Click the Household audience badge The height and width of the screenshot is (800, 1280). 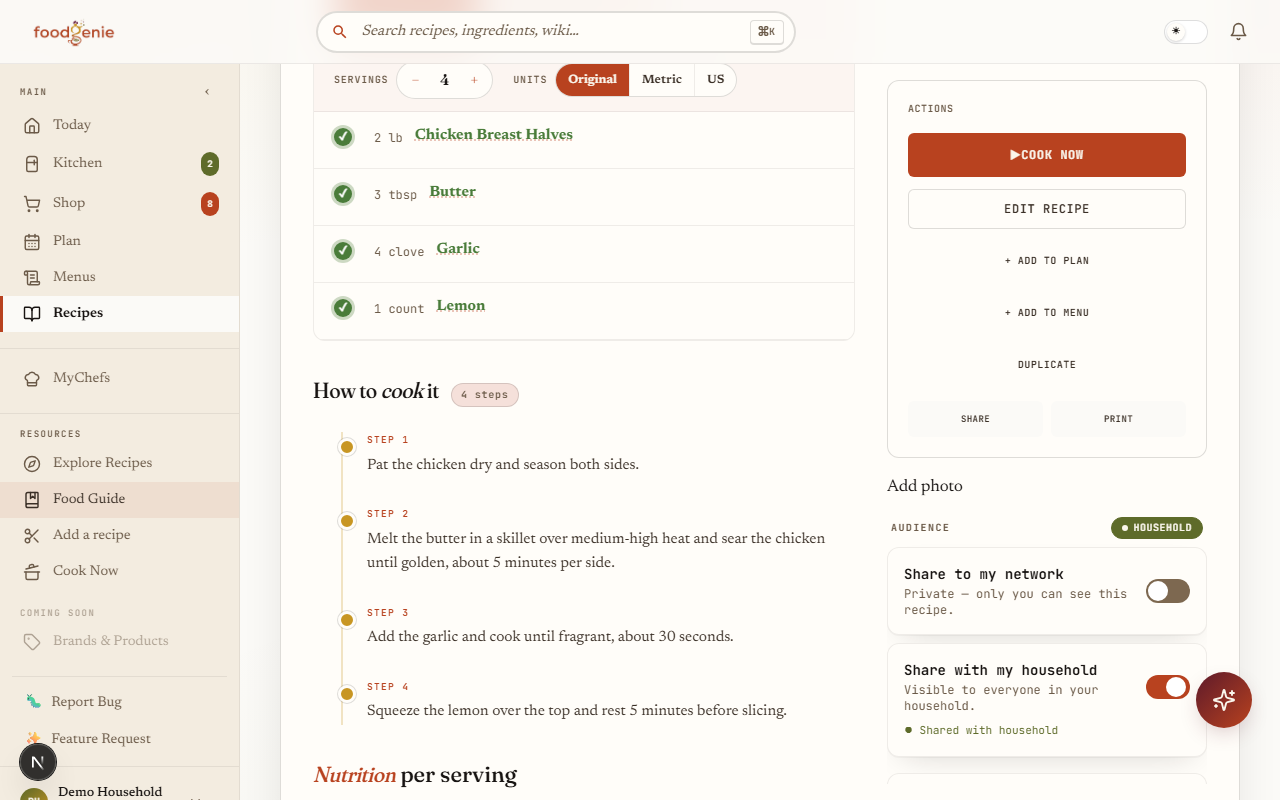tap(1157, 528)
